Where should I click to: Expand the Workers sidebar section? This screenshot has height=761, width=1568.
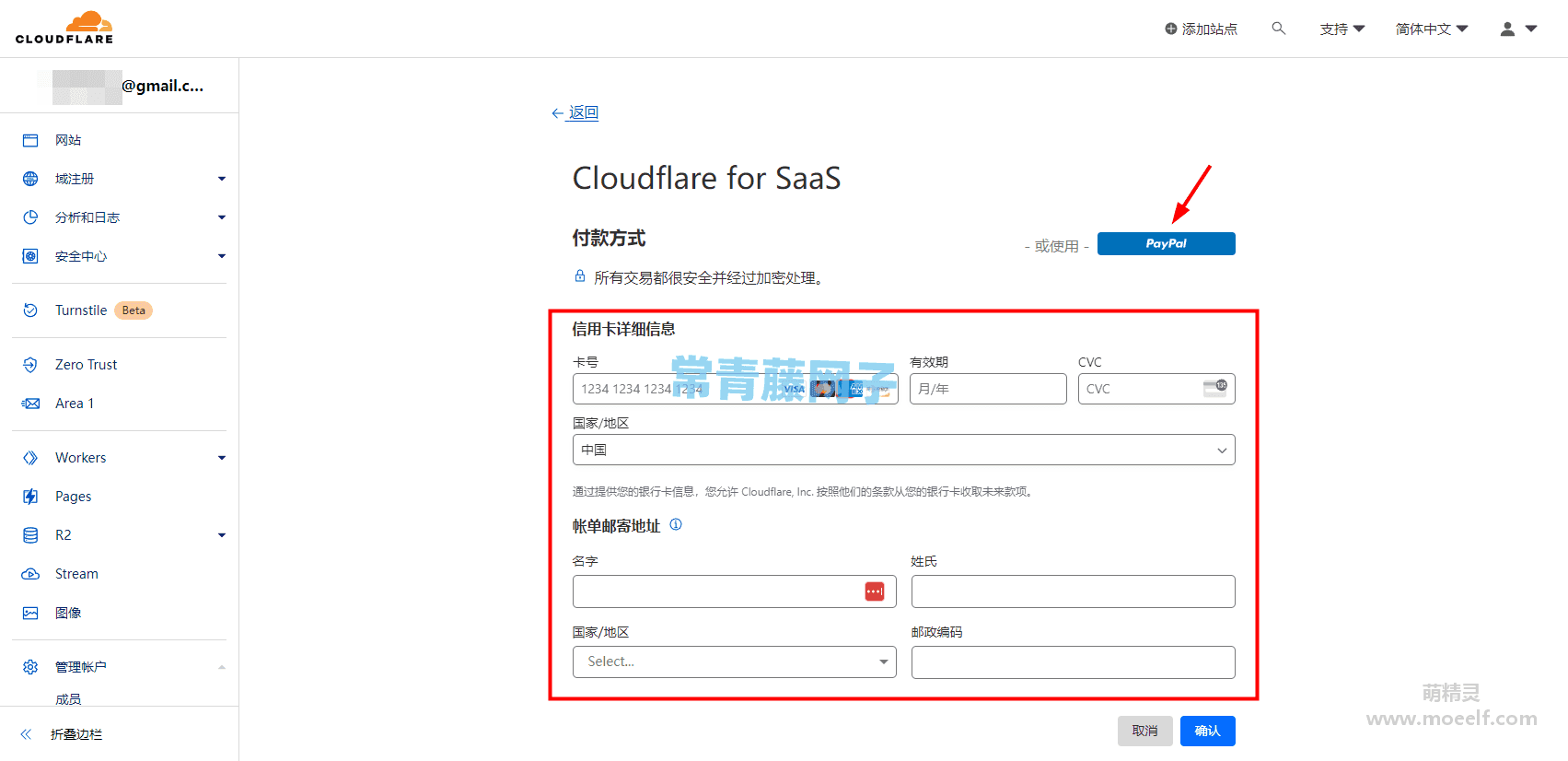[x=222, y=458]
